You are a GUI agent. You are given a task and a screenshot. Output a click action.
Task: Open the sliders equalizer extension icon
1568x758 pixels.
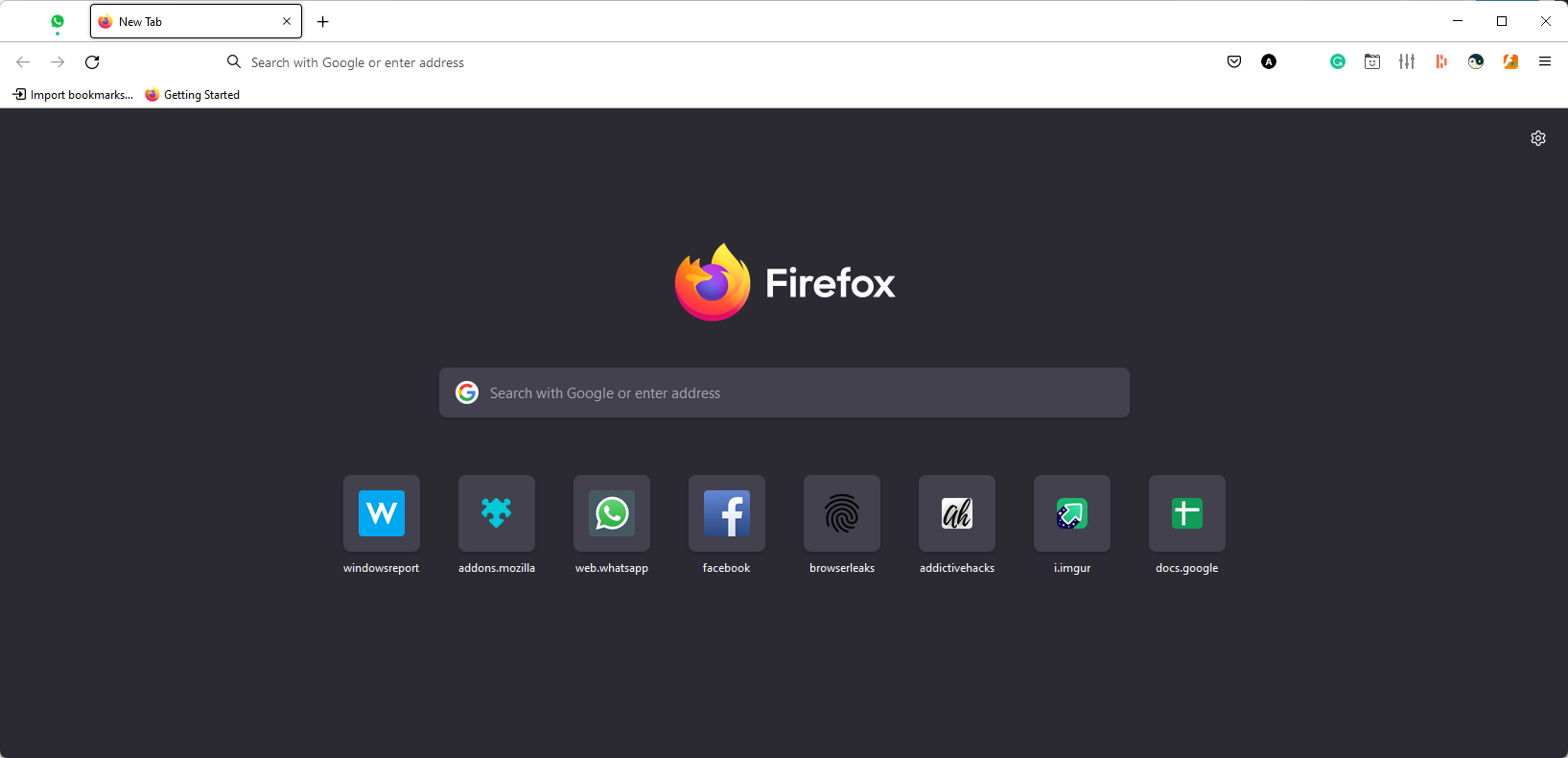1407,61
